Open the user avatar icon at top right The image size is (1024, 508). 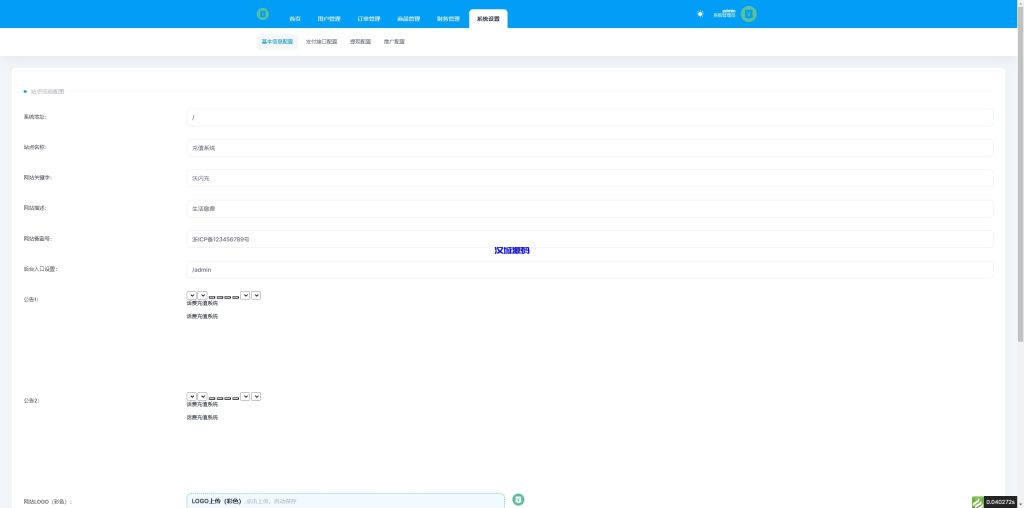748,15
